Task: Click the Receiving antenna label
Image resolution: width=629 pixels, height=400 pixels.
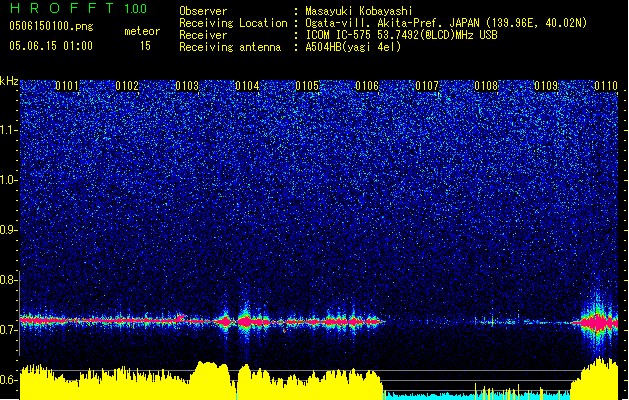Action: click(230, 47)
